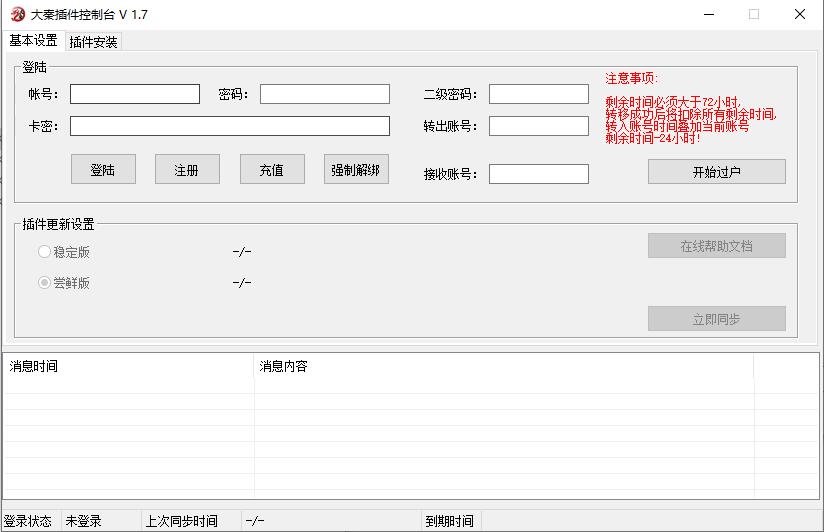The width and height of the screenshot is (824, 532).
Task: Focus the 二级密码 input field
Action: pyautogui.click(x=539, y=94)
